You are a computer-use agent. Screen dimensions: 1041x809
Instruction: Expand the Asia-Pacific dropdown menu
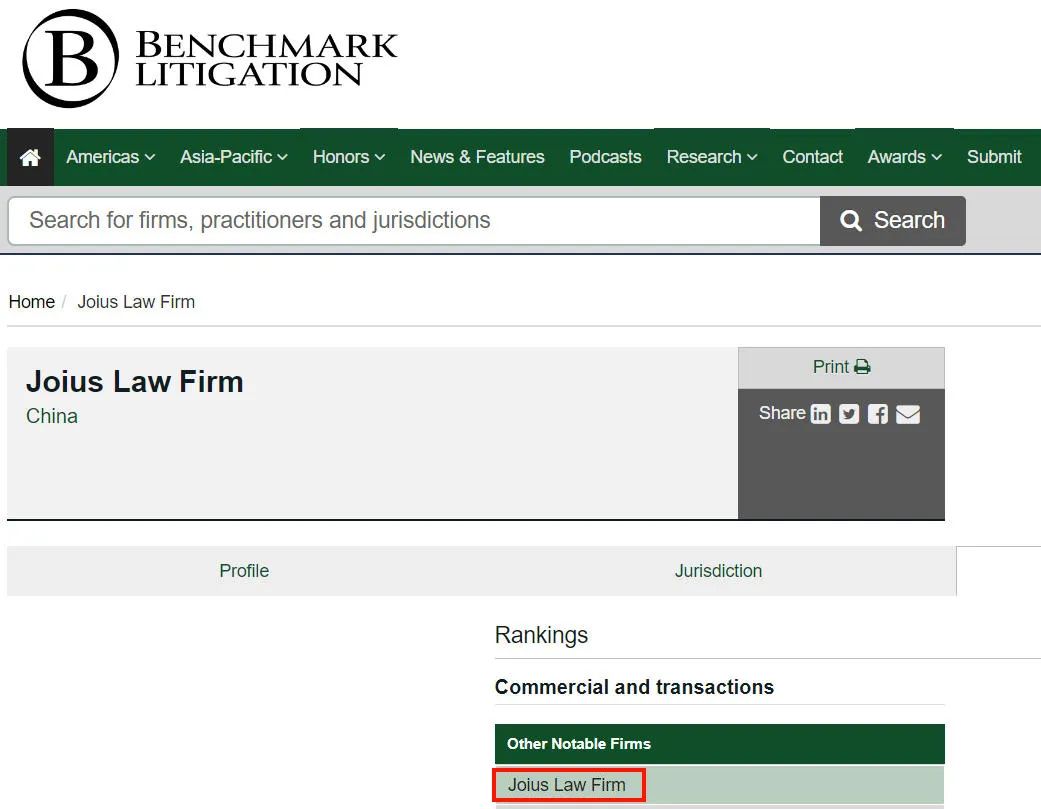pyautogui.click(x=234, y=157)
